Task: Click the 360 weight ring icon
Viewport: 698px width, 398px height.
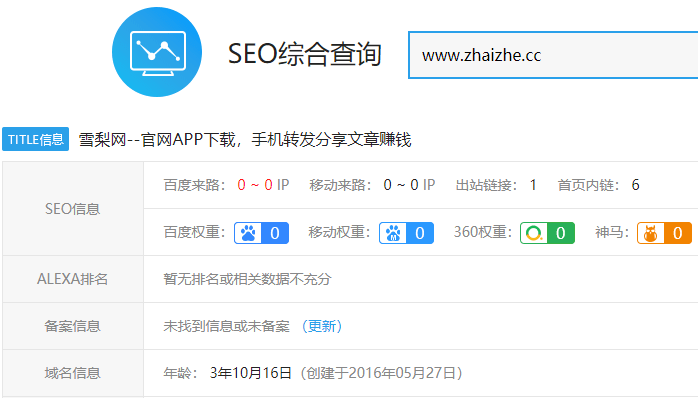Action: [534, 233]
